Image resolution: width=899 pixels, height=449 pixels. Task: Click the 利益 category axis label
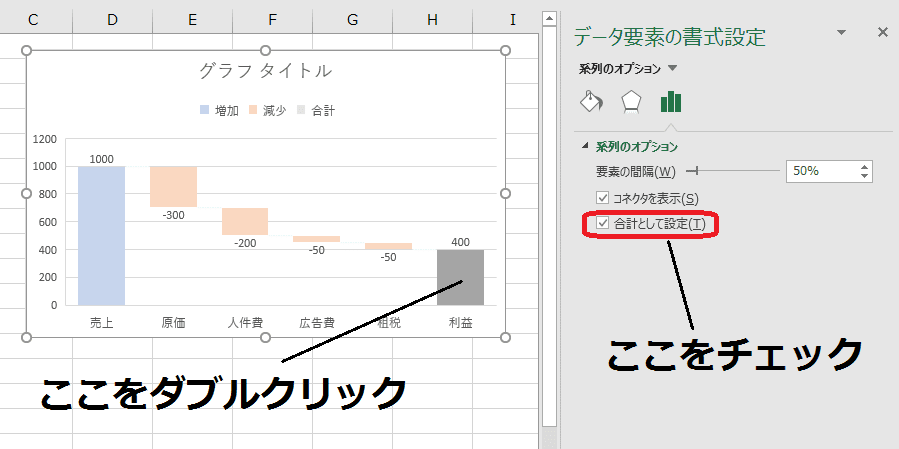tap(460, 323)
